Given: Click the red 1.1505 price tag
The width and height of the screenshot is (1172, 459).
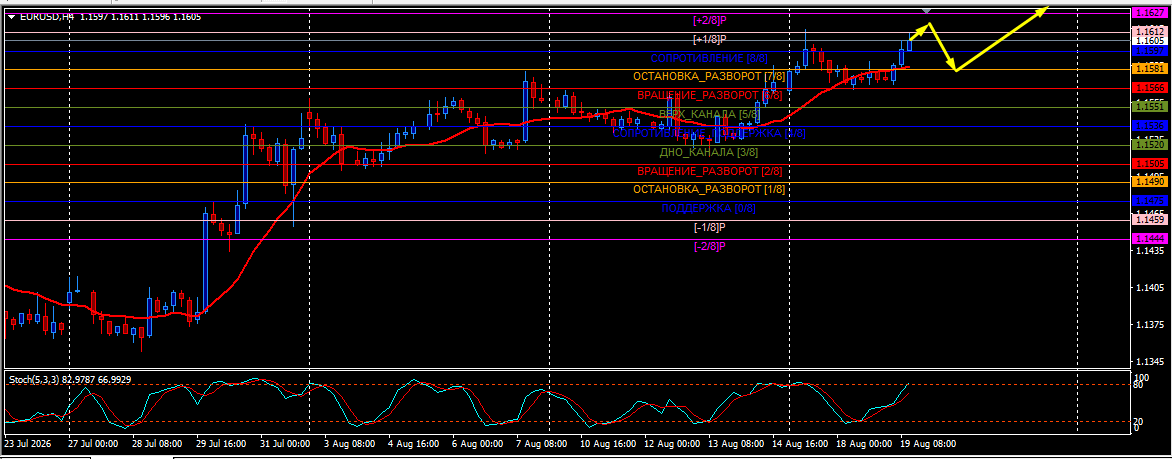Looking at the screenshot, I should pyautogui.click(x=1148, y=164).
